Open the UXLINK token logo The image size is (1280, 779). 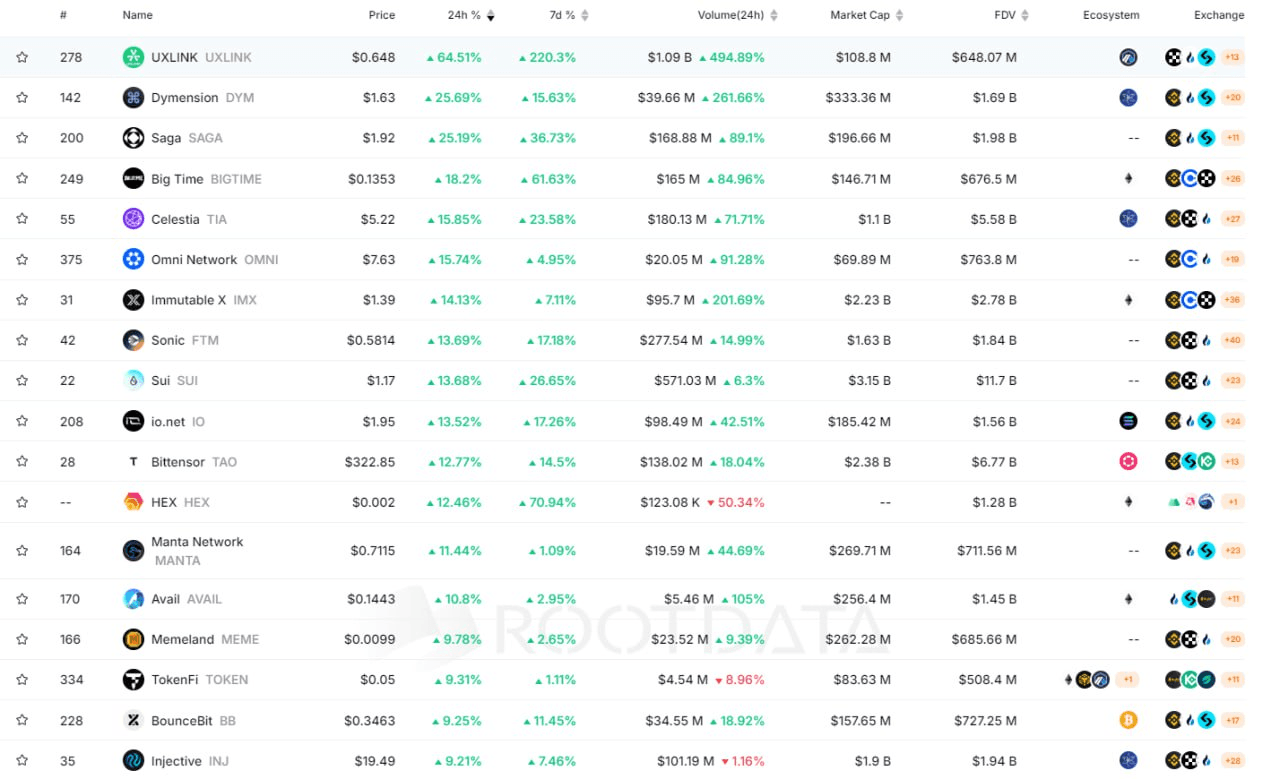[133, 57]
